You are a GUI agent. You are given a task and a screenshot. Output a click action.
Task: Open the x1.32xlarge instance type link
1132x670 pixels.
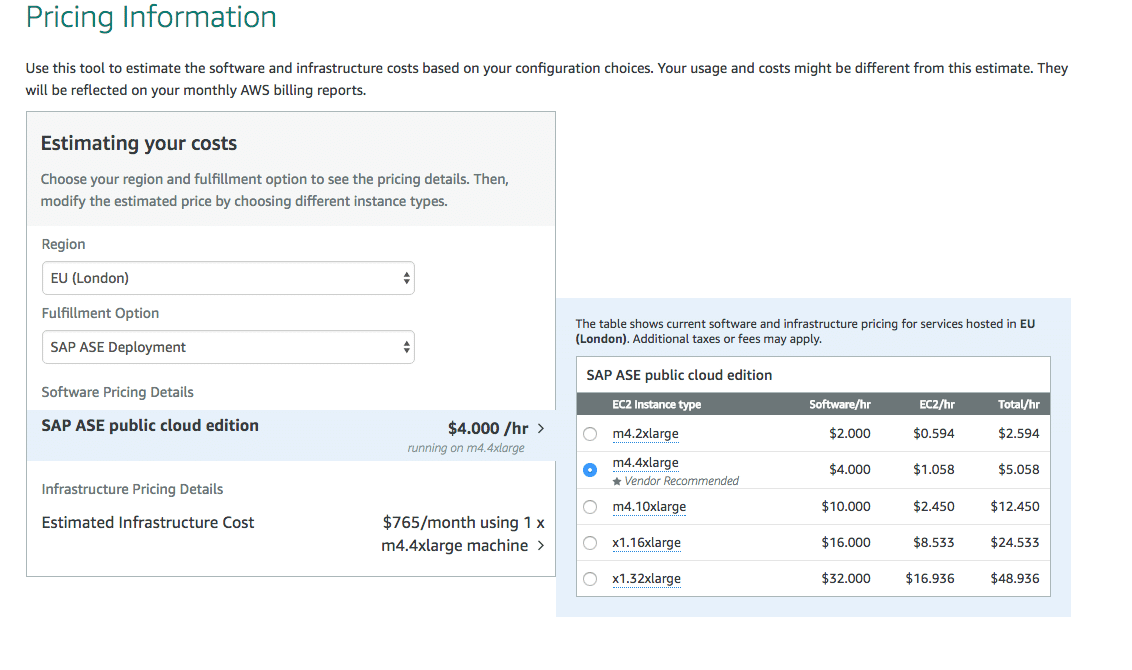point(646,578)
